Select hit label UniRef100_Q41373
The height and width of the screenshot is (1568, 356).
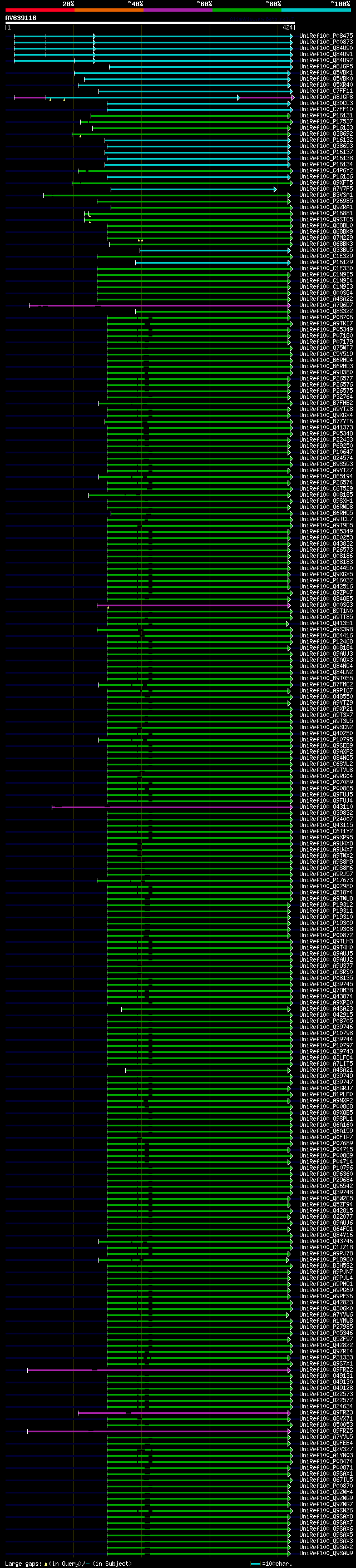coord(326,427)
